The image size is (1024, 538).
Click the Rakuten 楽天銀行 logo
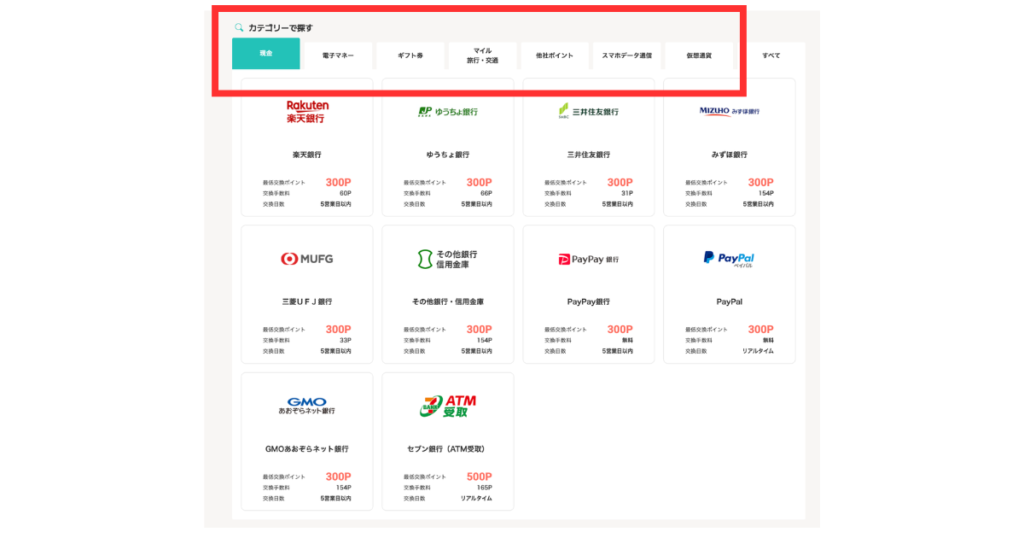[307, 112]
